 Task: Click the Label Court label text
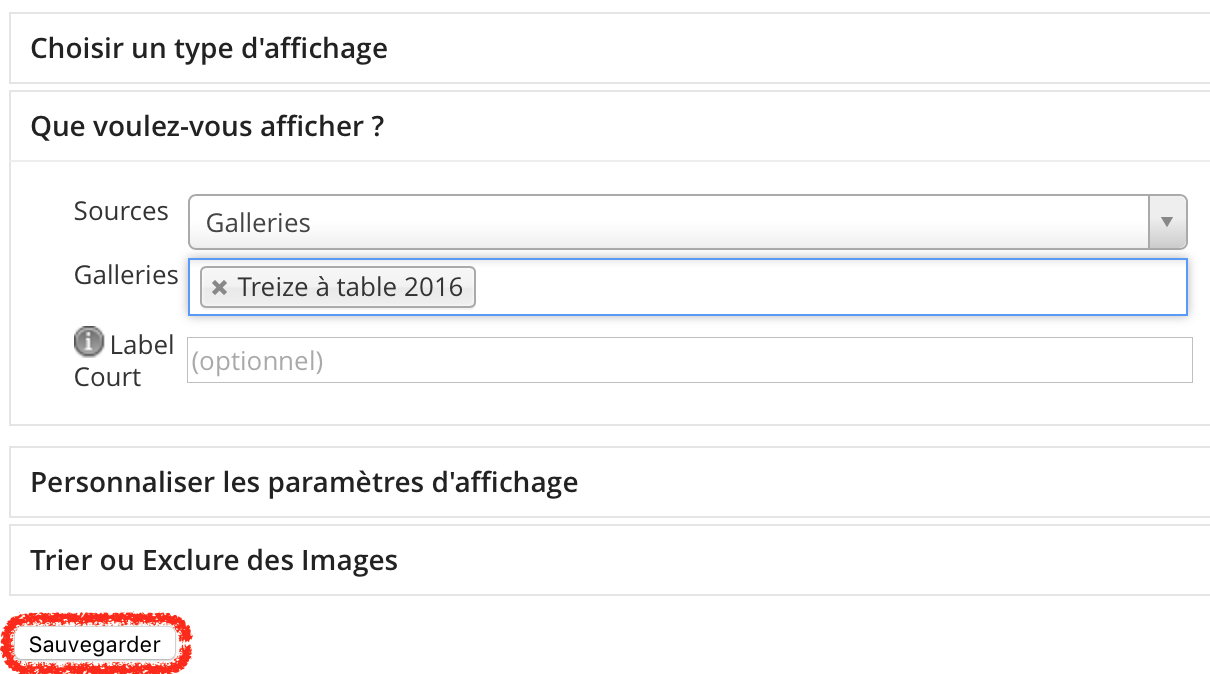click(124, 361)
